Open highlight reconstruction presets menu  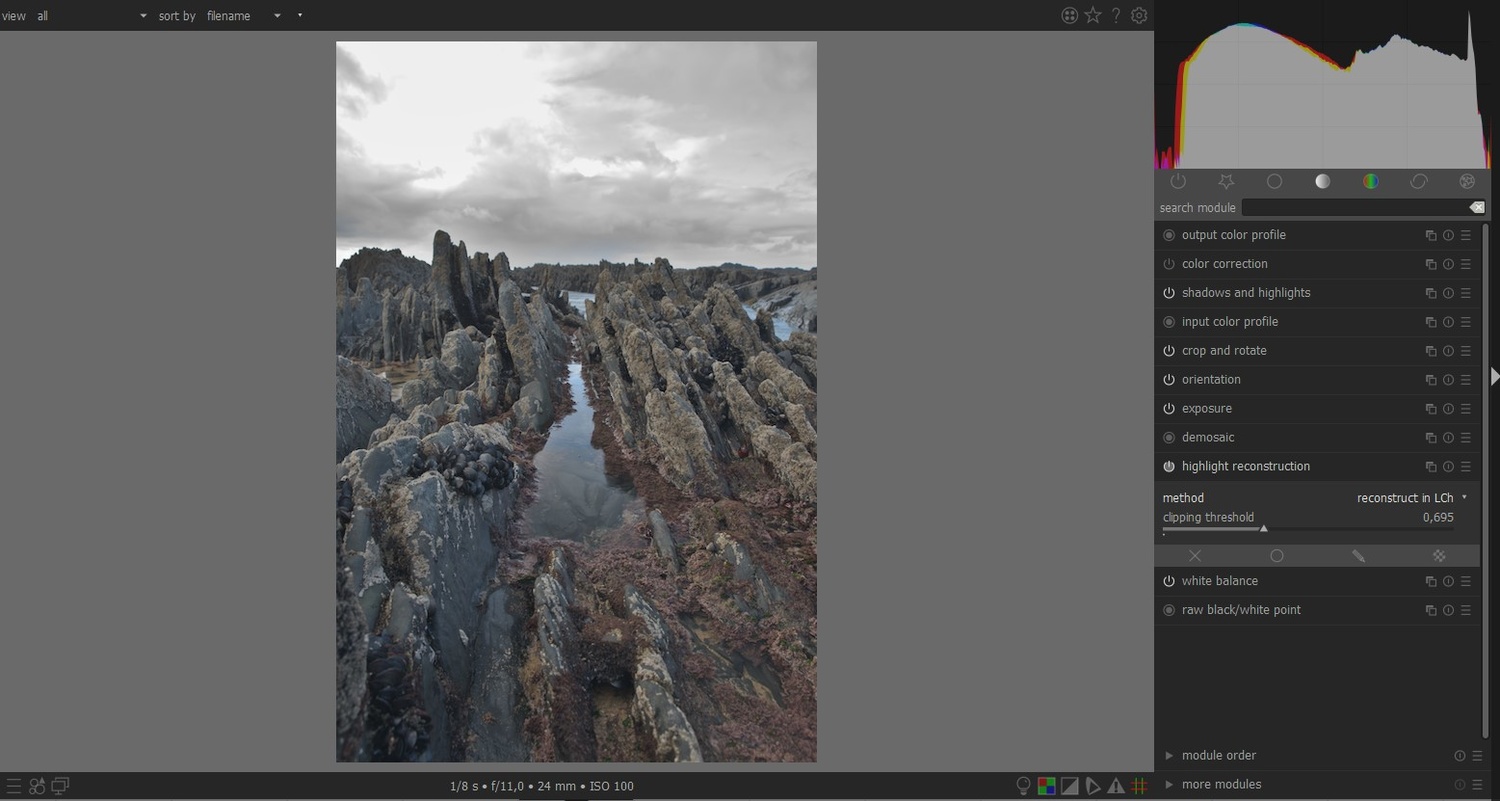click(x=1465, y=467)
